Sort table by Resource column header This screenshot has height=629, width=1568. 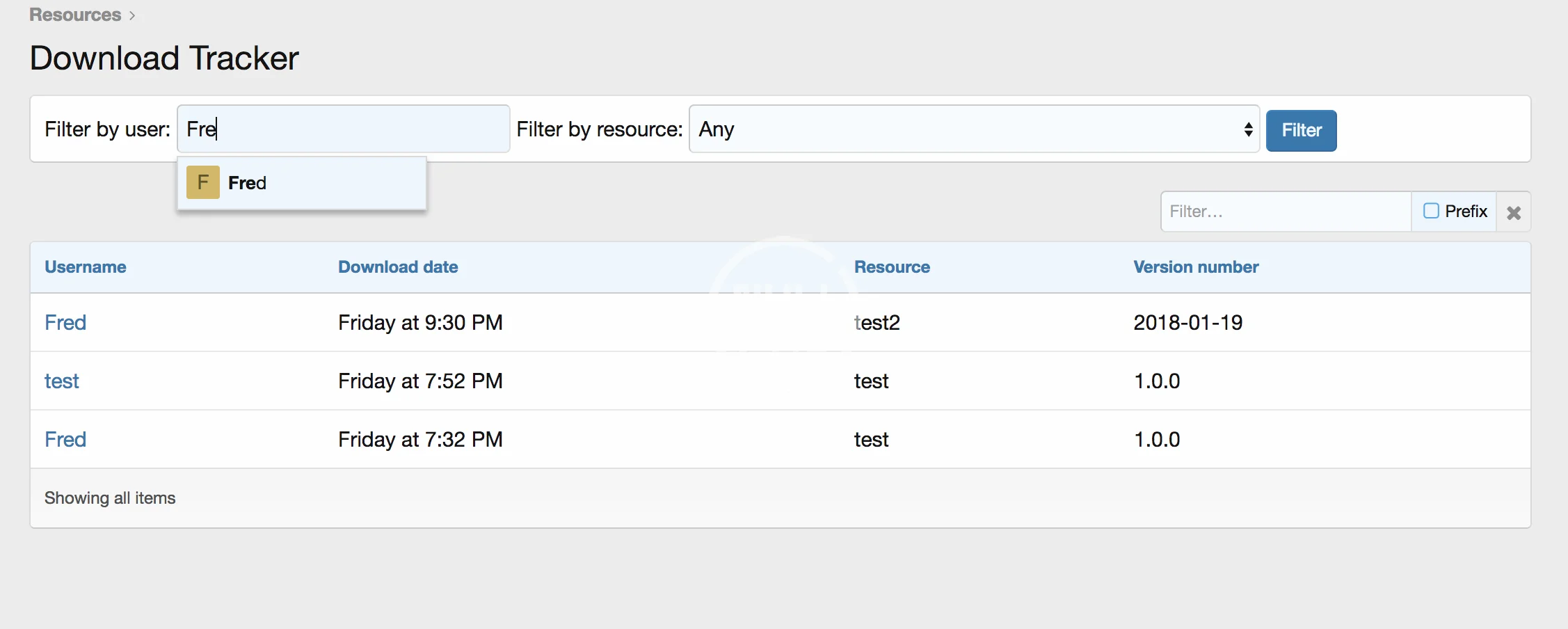click(891, 267)
